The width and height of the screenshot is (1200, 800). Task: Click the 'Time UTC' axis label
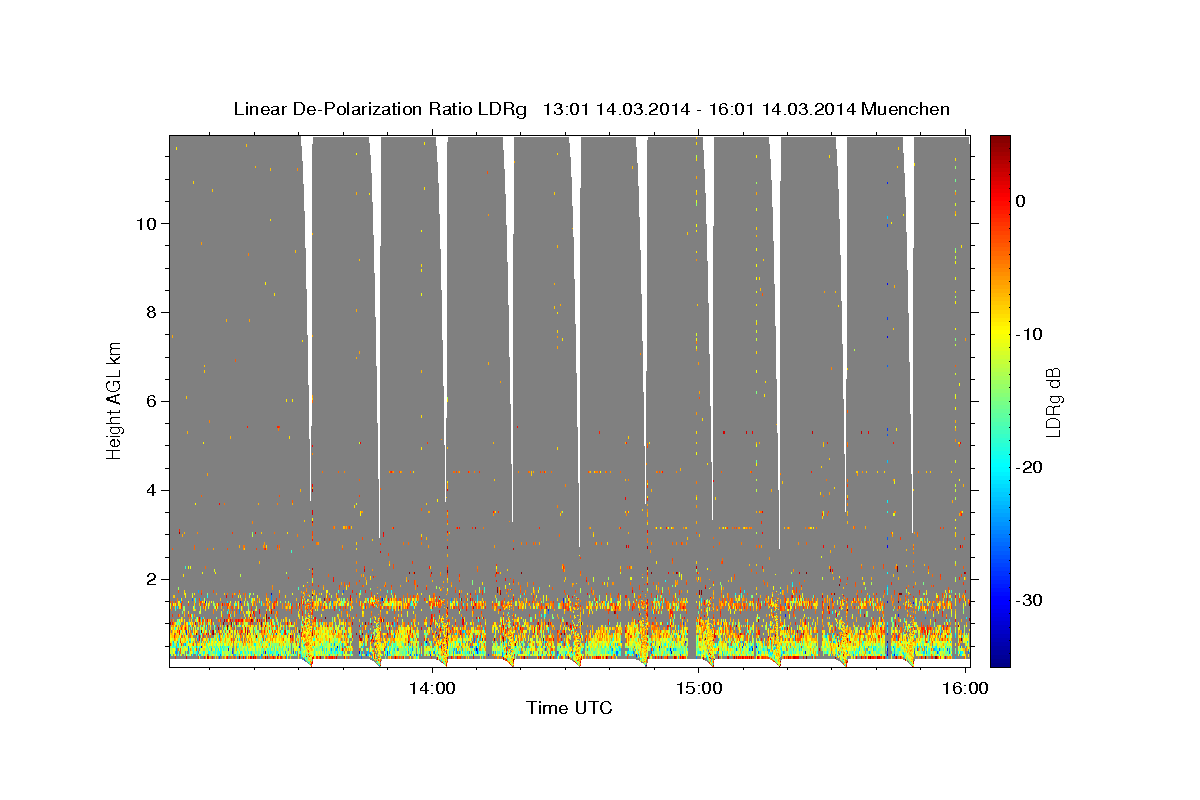(569, 708)
